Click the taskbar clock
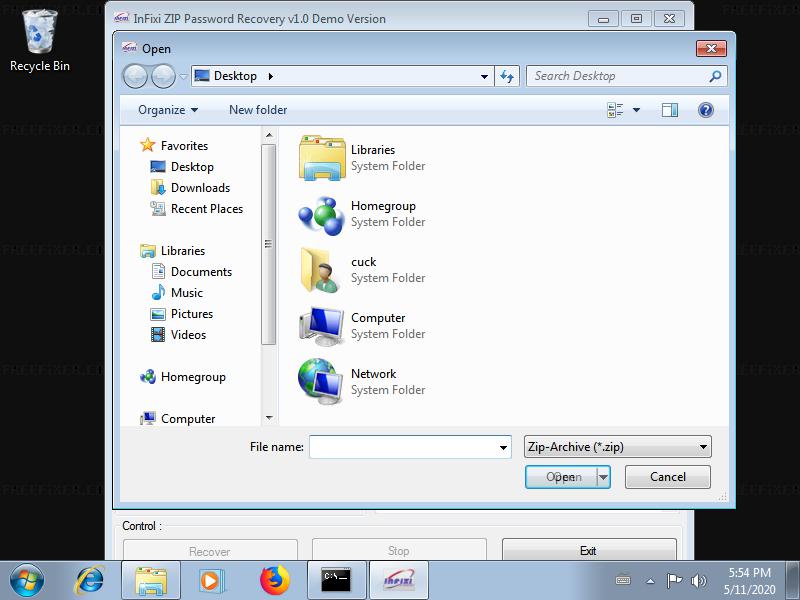800x600 pixels. [x=749, y=581]
